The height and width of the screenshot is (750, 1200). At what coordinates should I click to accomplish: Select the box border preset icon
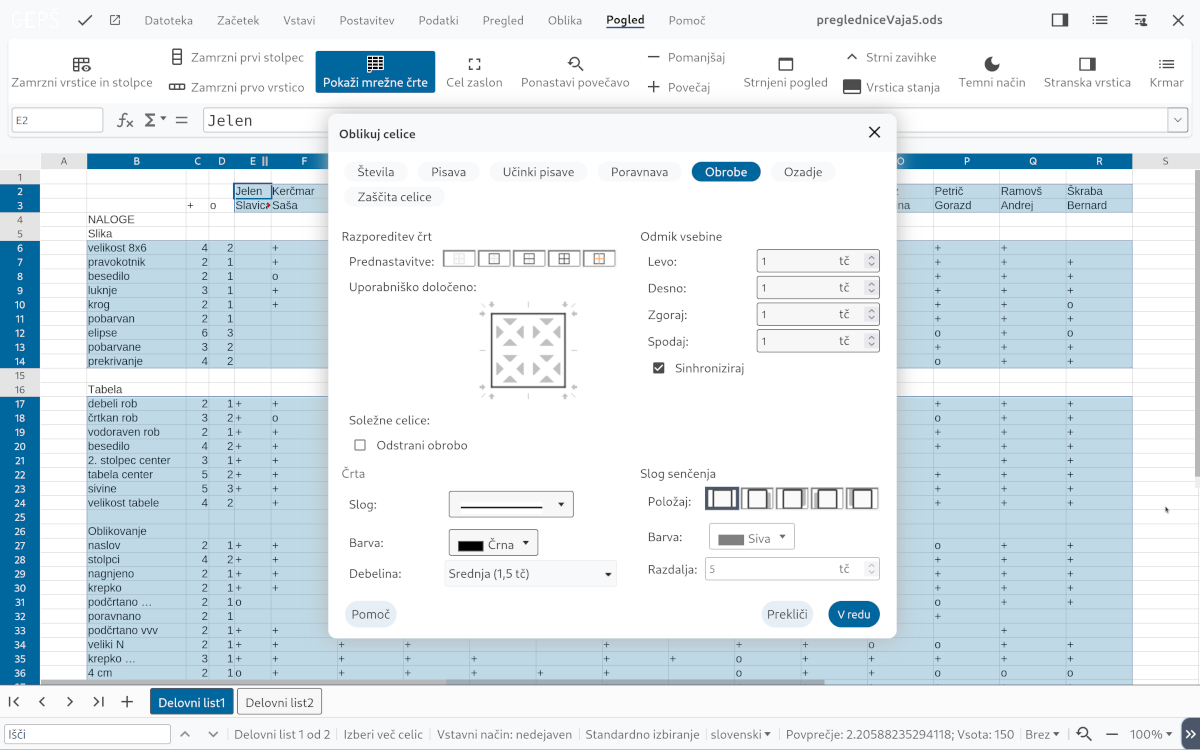[x=494, y=259]
